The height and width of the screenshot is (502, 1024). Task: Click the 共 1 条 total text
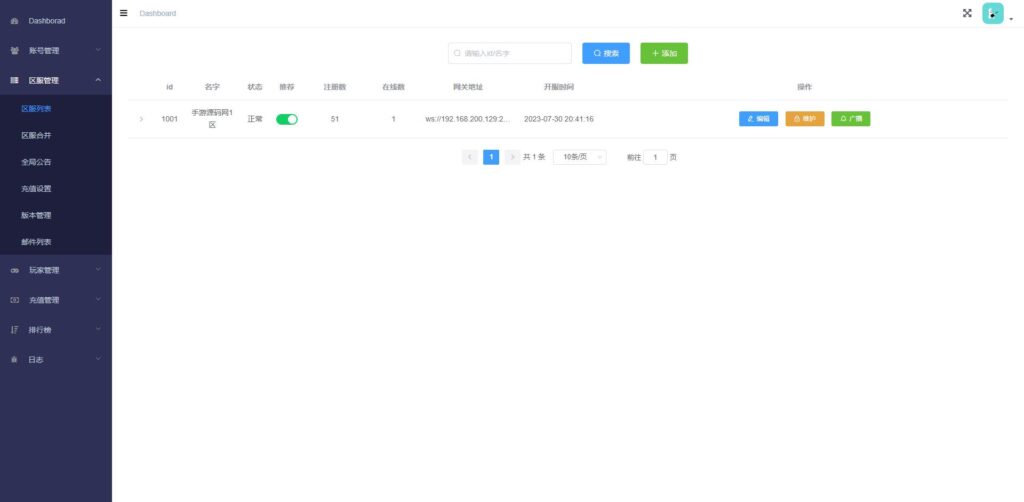point(534,157)
